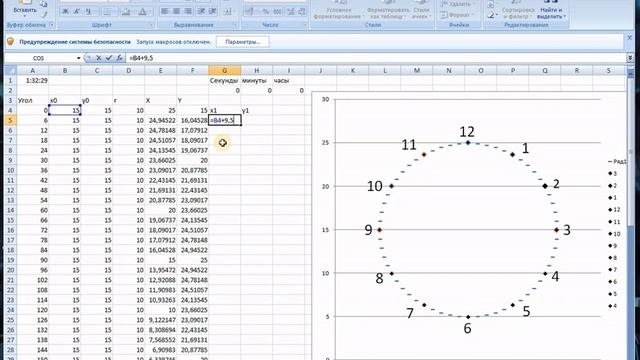
Task: Cancel the formula entry with the X
Action: (98, 58)
